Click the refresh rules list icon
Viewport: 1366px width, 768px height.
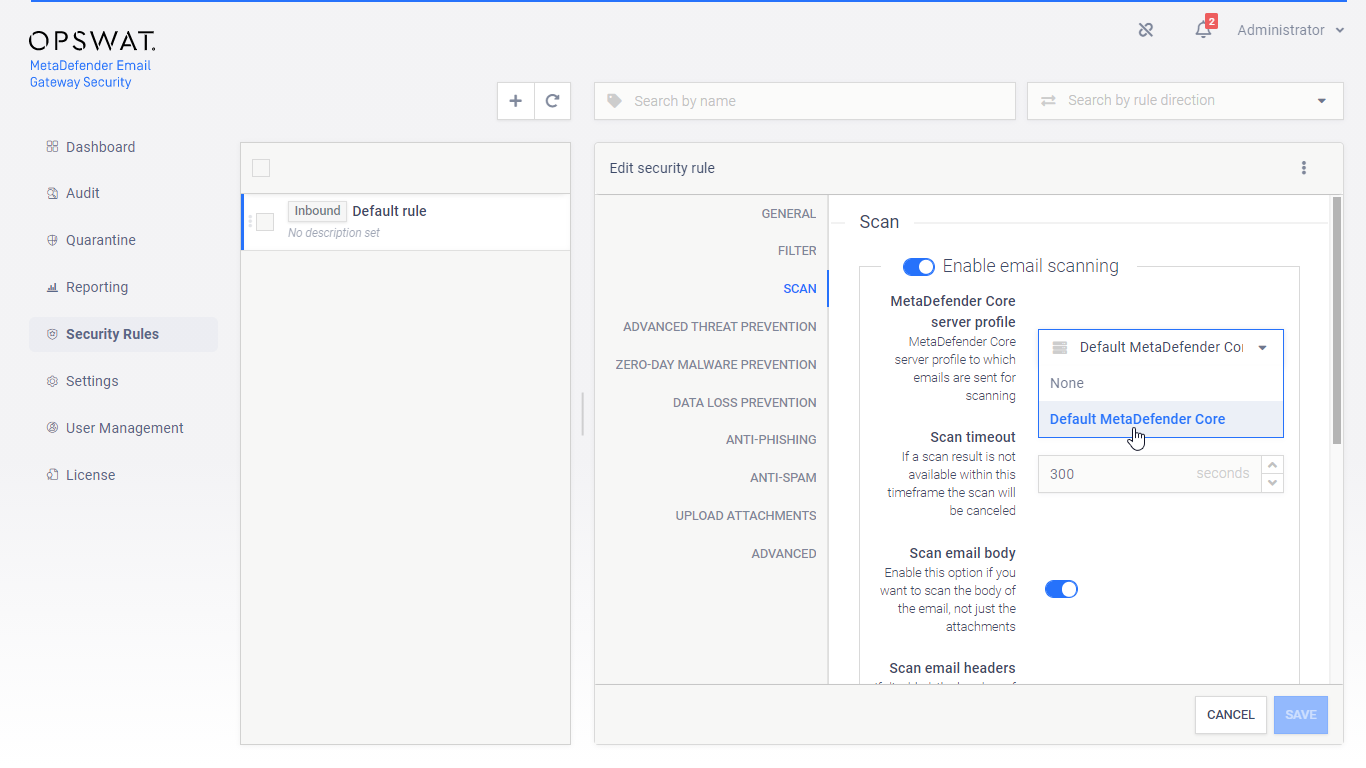click(552, 101)
